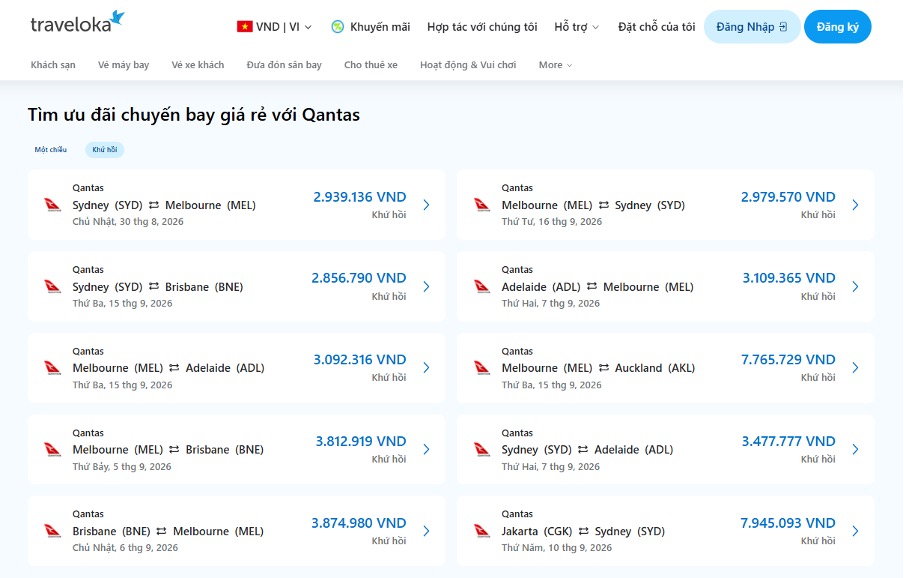The height and width of the screenshot is (578, 904).
Task: Click the Đăng ký button
Action: point(838,27)
